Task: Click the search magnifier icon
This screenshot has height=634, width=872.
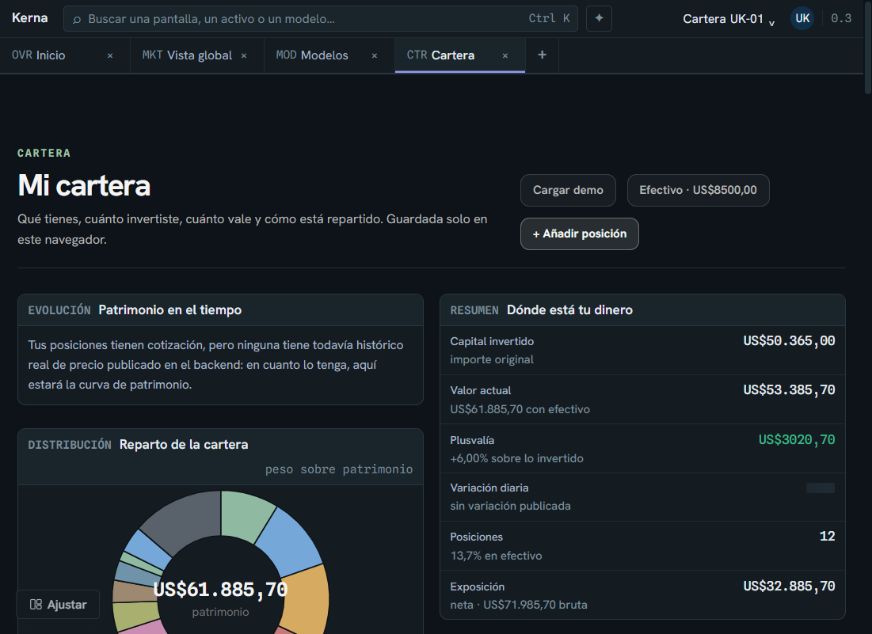Action: pyautogui.click(x=77, y=19)
